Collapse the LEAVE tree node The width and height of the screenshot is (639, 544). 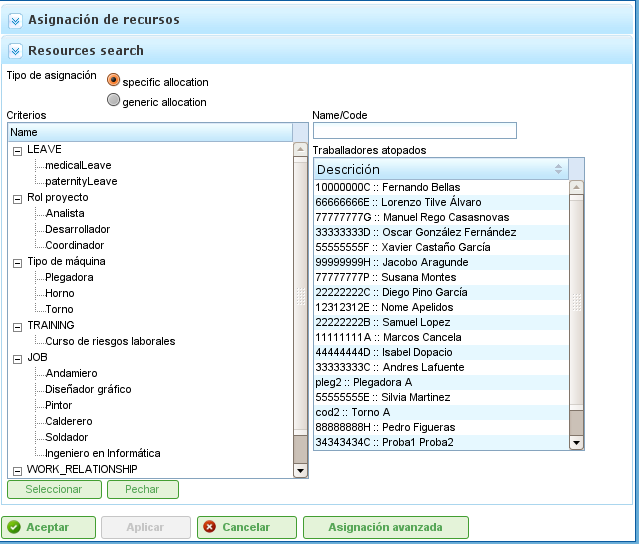click(17, 150)
